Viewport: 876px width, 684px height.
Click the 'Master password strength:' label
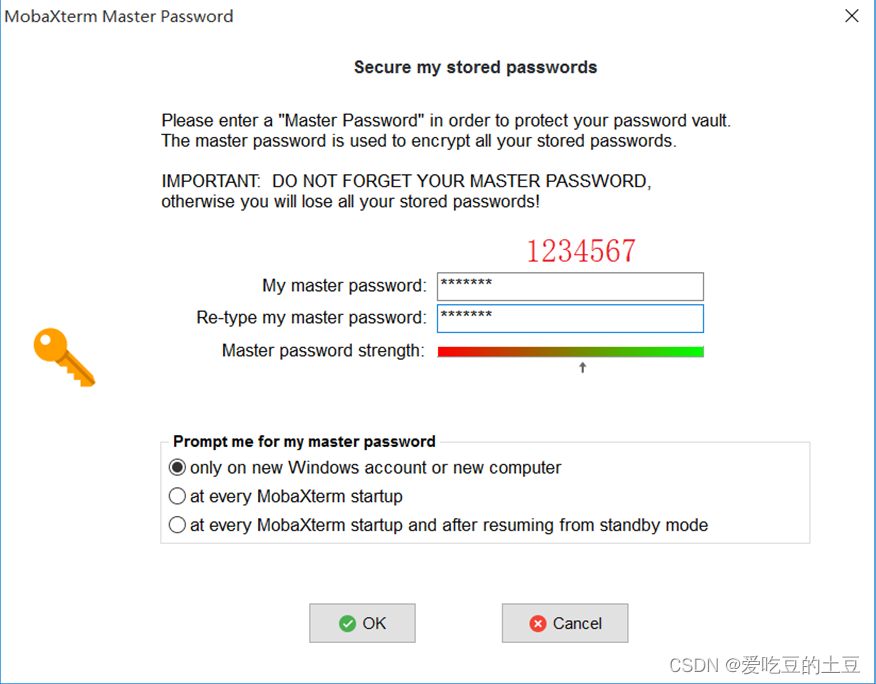[325, 351]
